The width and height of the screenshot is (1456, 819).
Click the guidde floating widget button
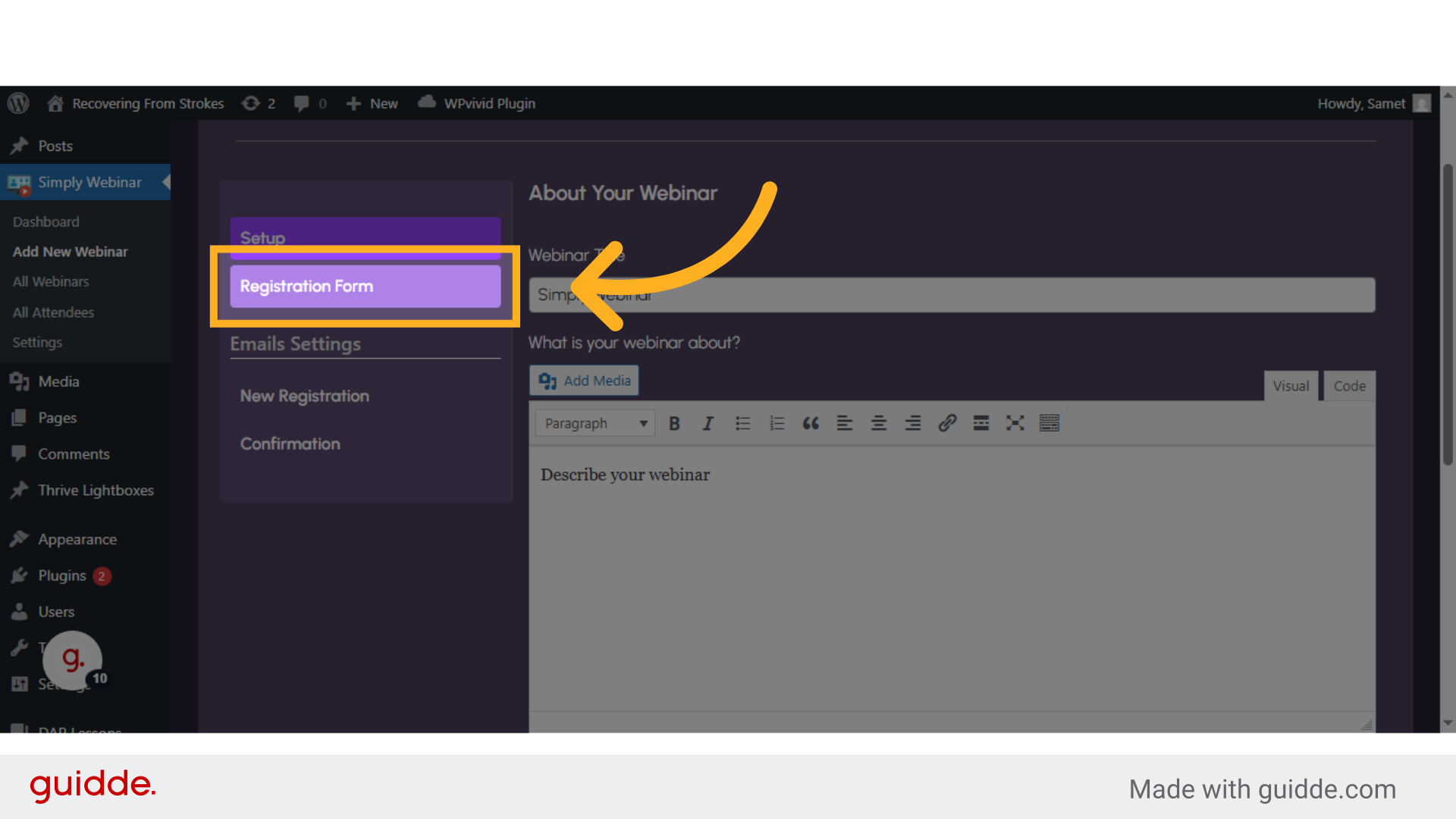72,660
